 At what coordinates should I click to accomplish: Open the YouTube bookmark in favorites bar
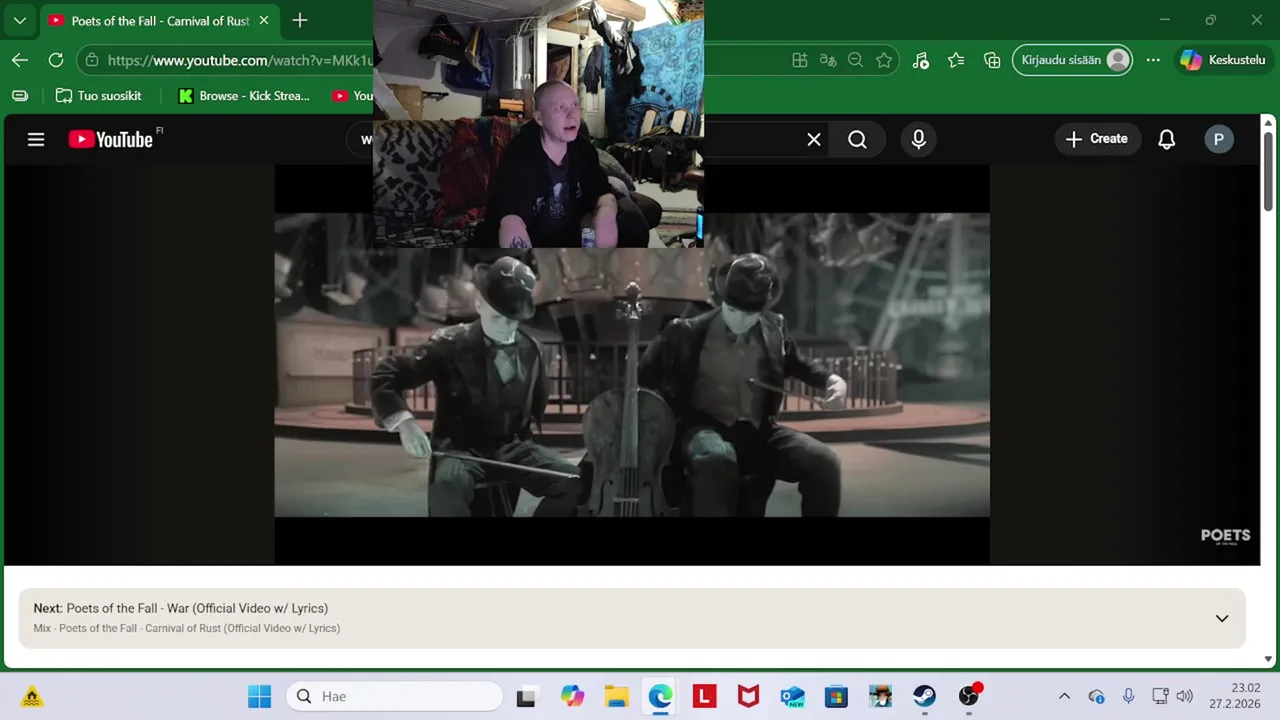click(x=352, y=96)
